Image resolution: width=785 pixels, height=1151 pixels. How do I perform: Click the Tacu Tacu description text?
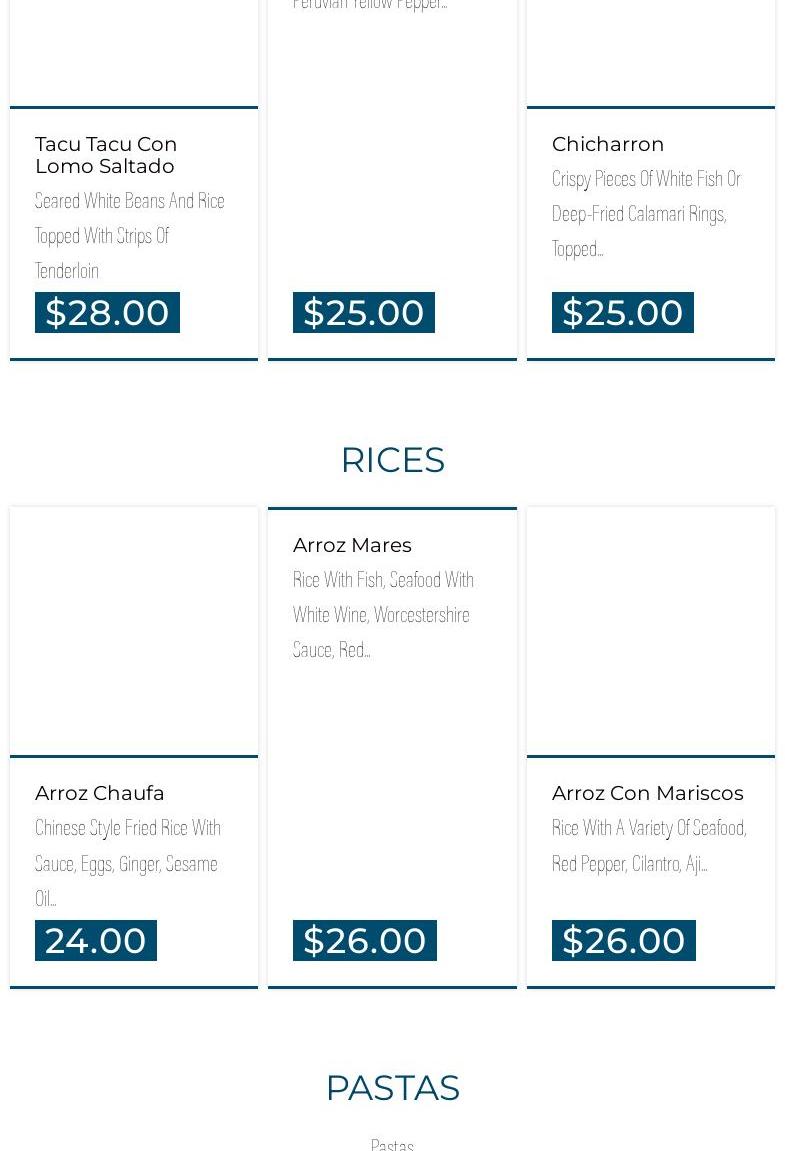point(130,236)
